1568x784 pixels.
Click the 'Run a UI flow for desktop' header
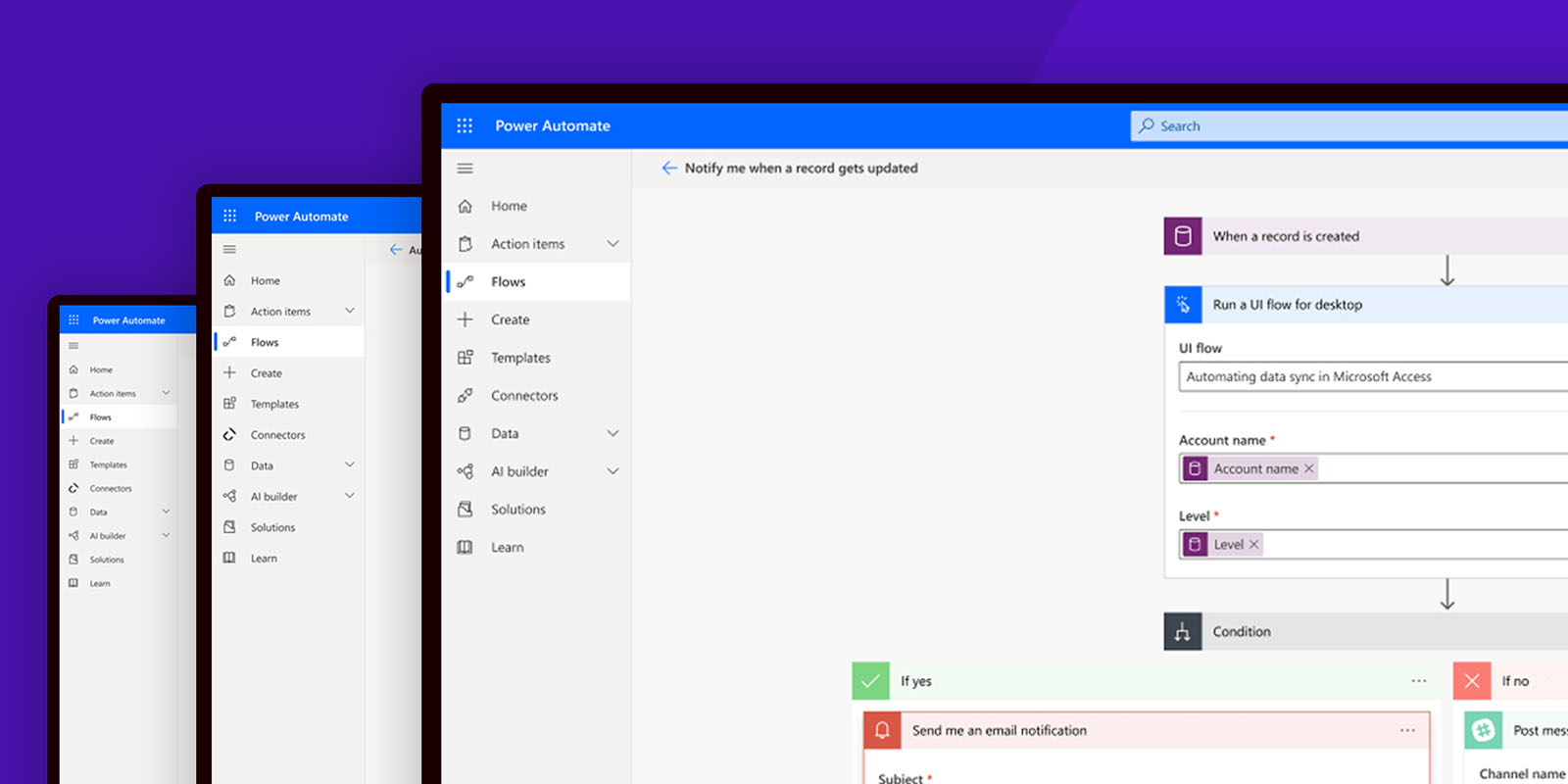coord(1366,305)
